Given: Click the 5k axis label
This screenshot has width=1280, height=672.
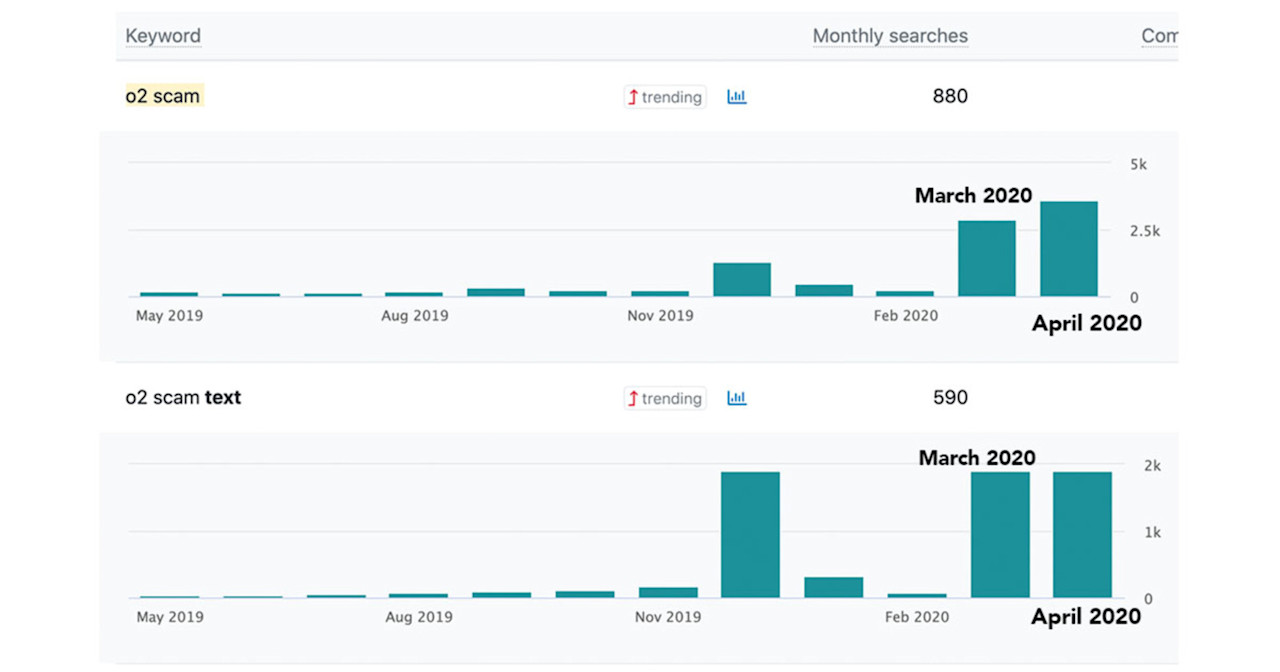Looking at the screenshot, I should [1138, 164].
